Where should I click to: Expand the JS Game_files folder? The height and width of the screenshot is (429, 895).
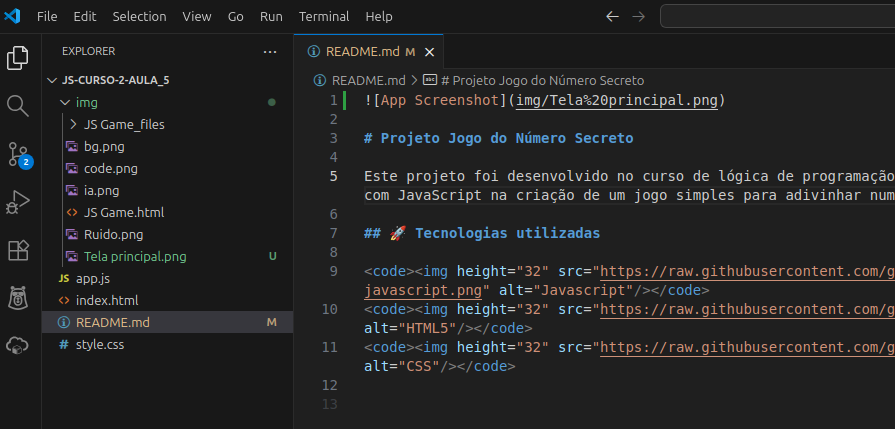coord(73,124)
